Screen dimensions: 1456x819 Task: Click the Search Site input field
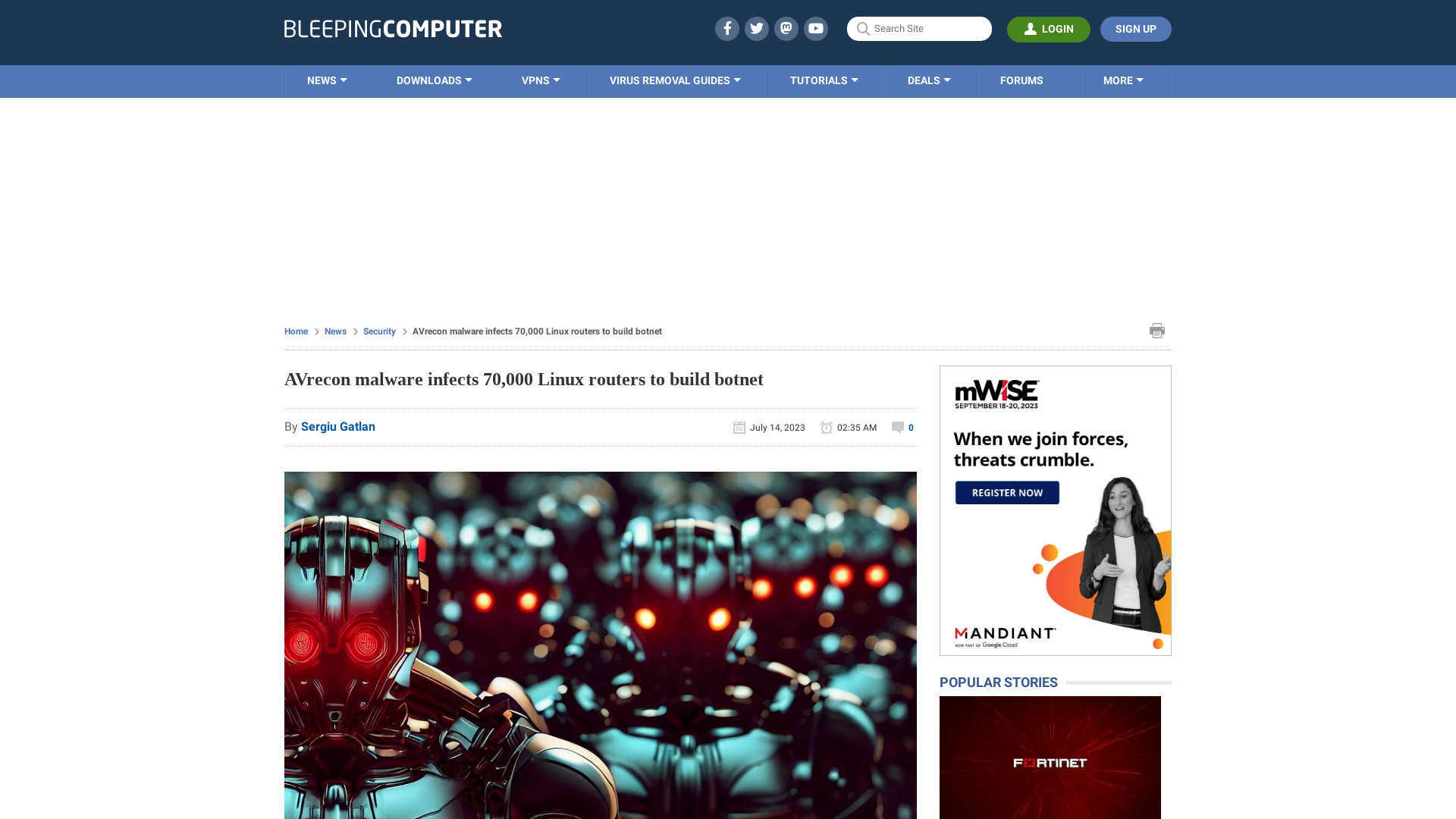click(x=919, y=28)
